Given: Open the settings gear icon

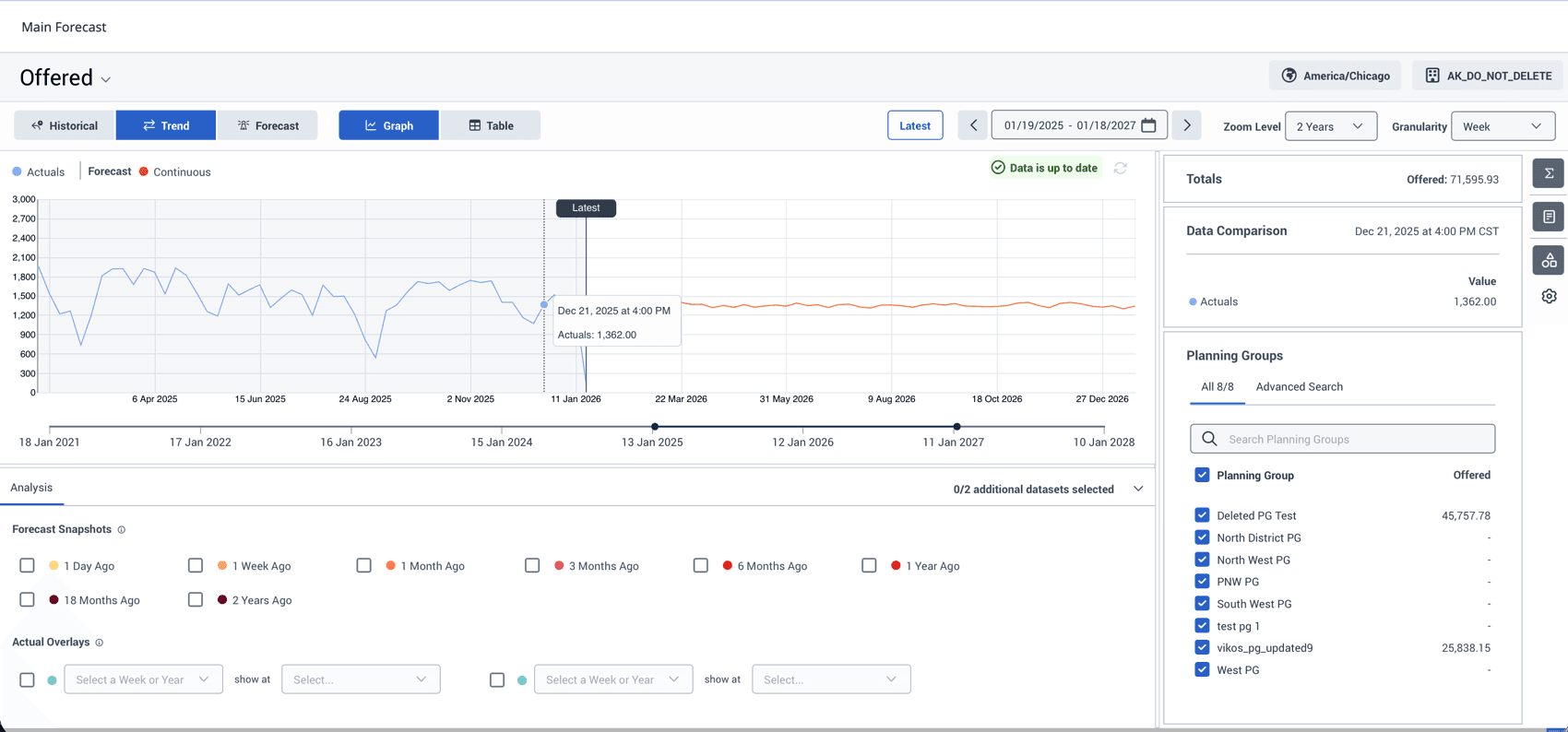Looking at the screenshot, I should point(1549,297).
